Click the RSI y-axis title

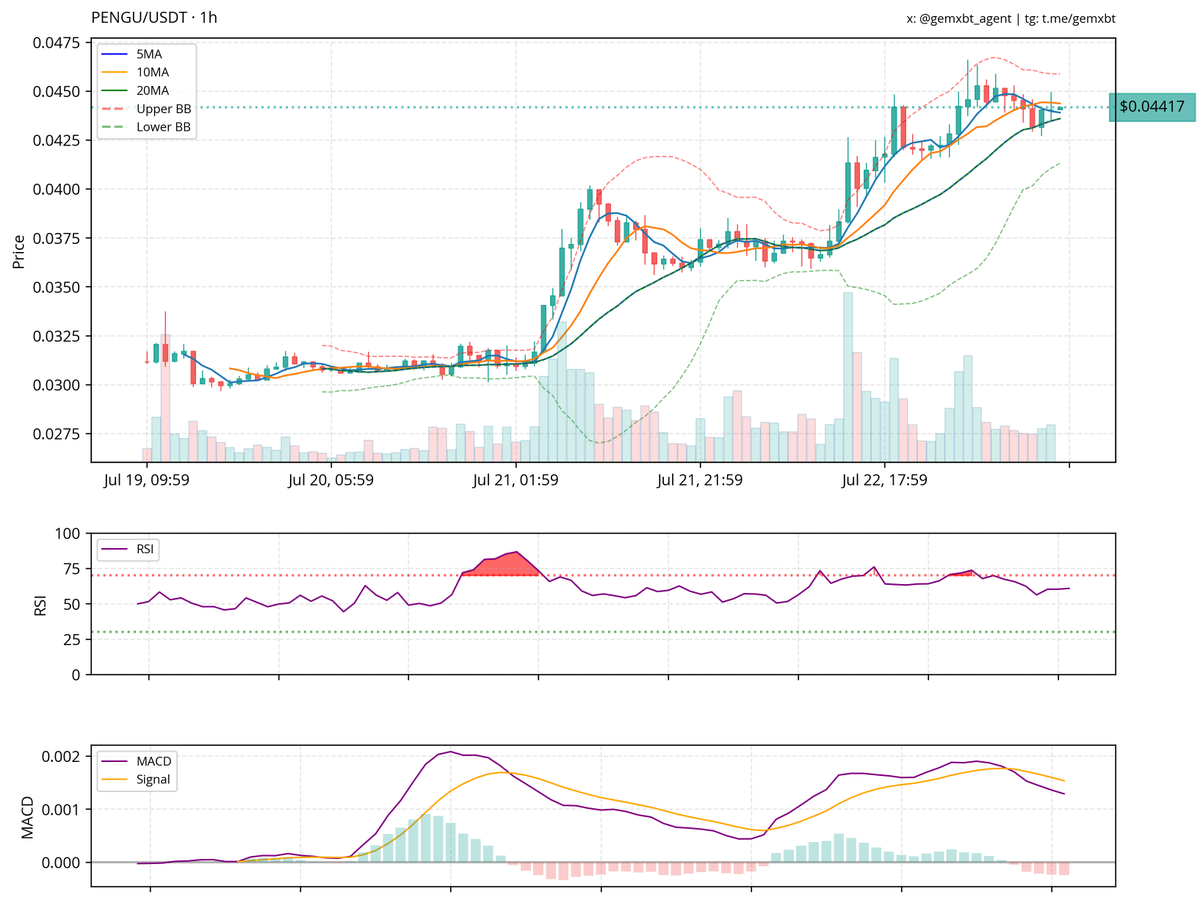41,604
